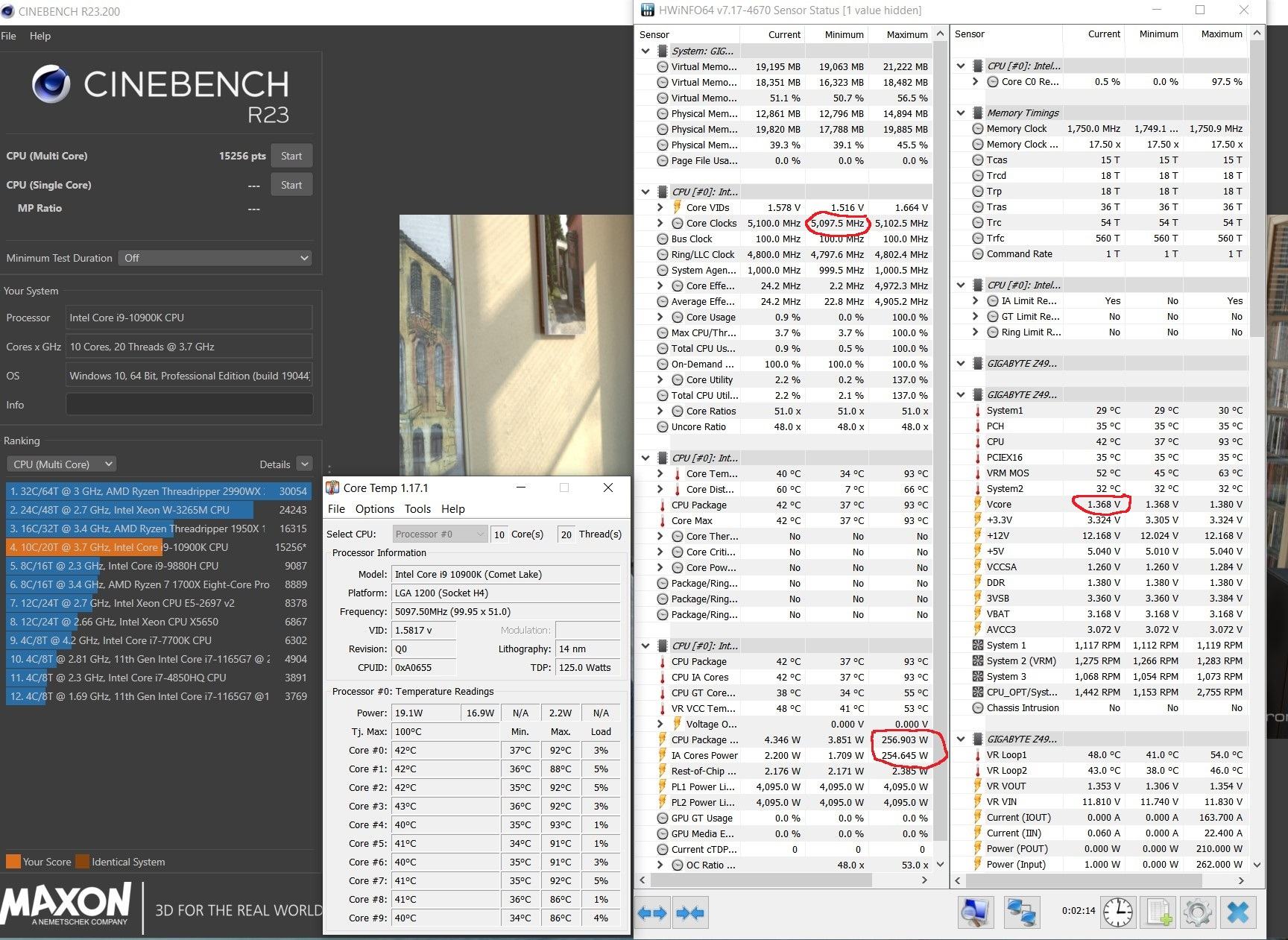Open Core Temp Tools menu
The width and height of the screenshot is (1288, 940).
(417, 508)
